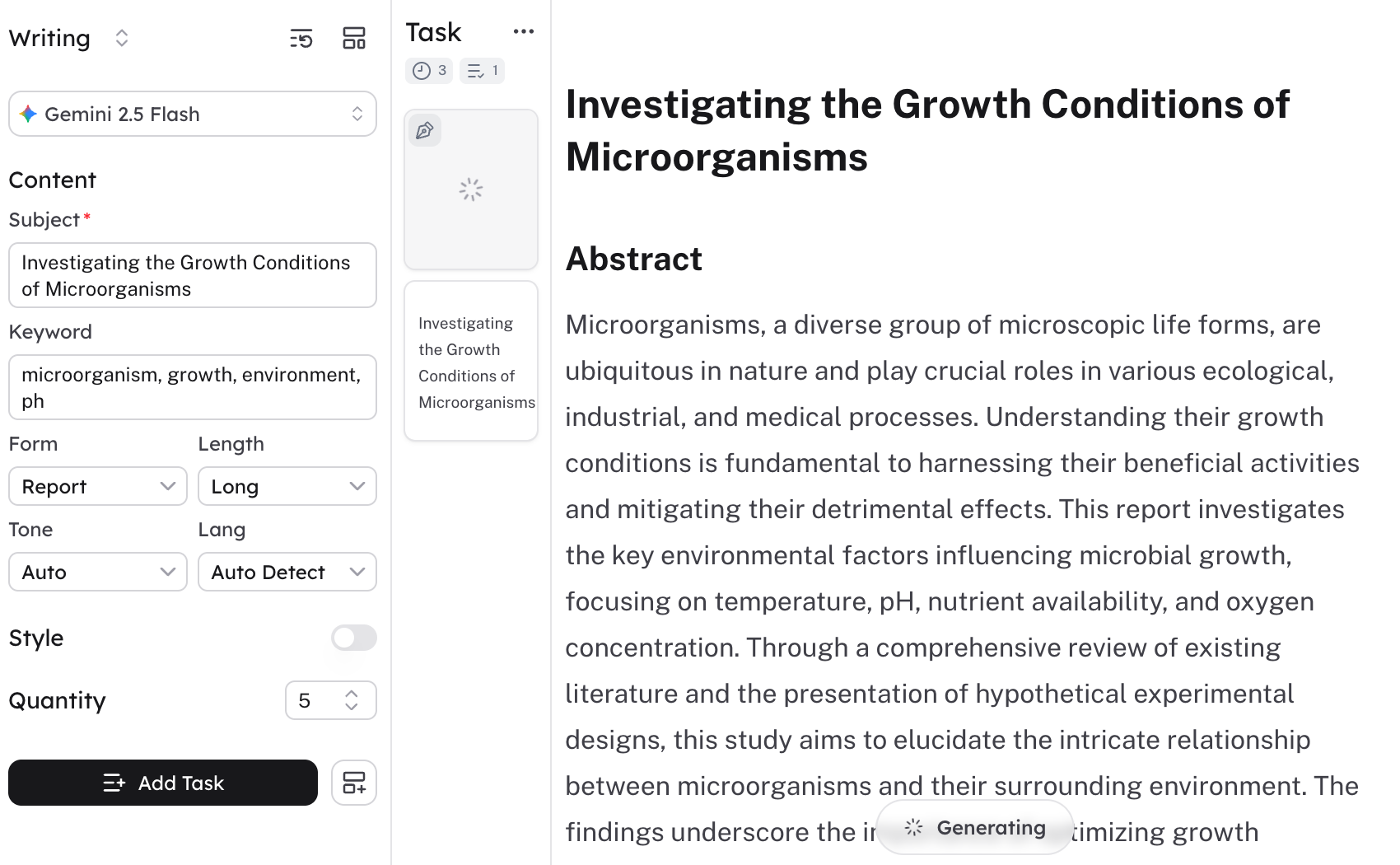Open the Tone dropdown set to Auto
The height and width of the screenshot is (865, 1400).
98,573
